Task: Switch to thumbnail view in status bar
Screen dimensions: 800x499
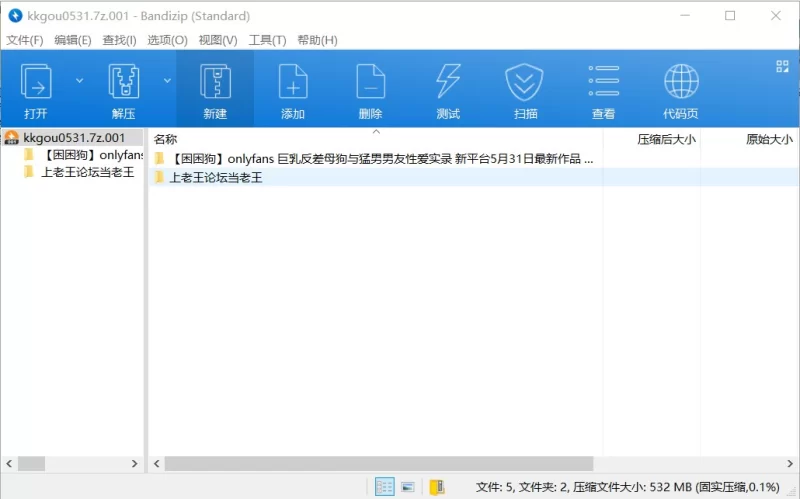Action: pos(408,487)
